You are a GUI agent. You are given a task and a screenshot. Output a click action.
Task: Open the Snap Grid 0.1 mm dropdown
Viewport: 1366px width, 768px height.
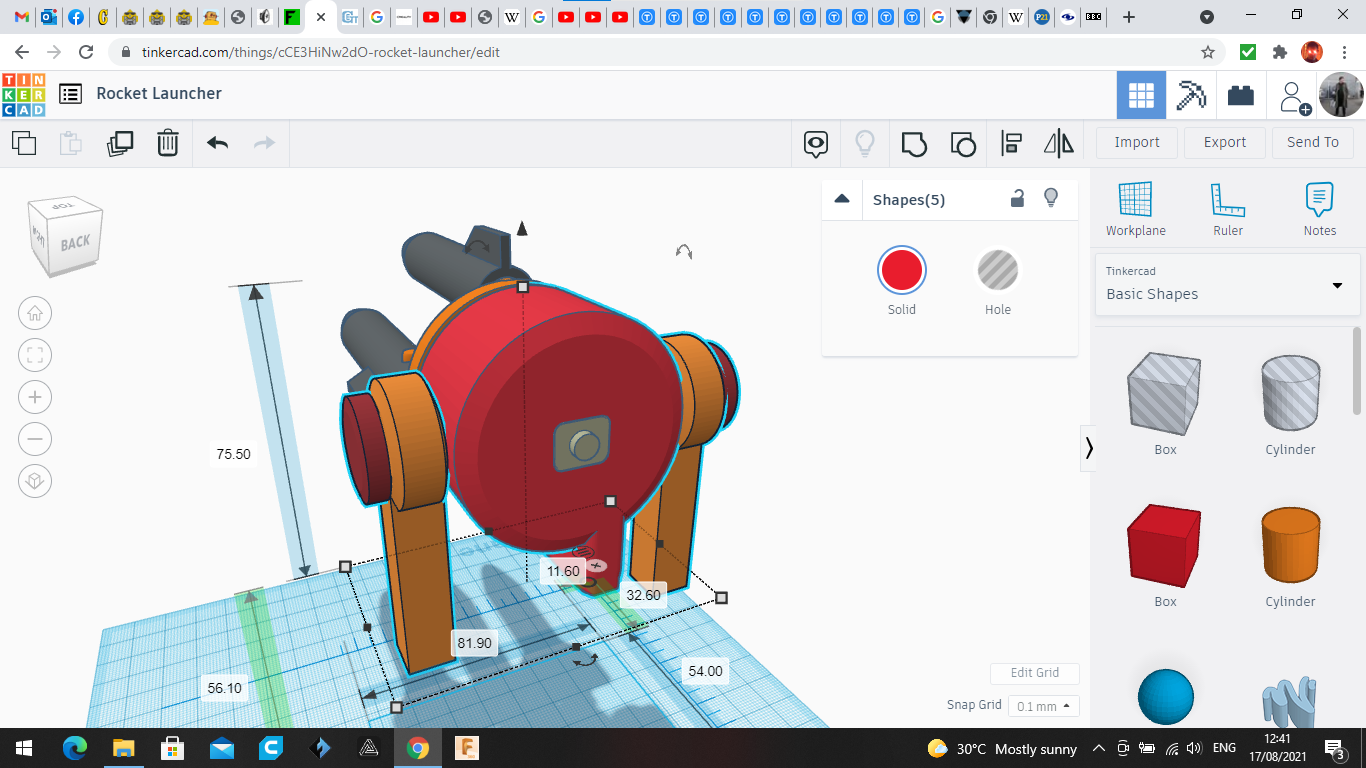(1043, 706)
